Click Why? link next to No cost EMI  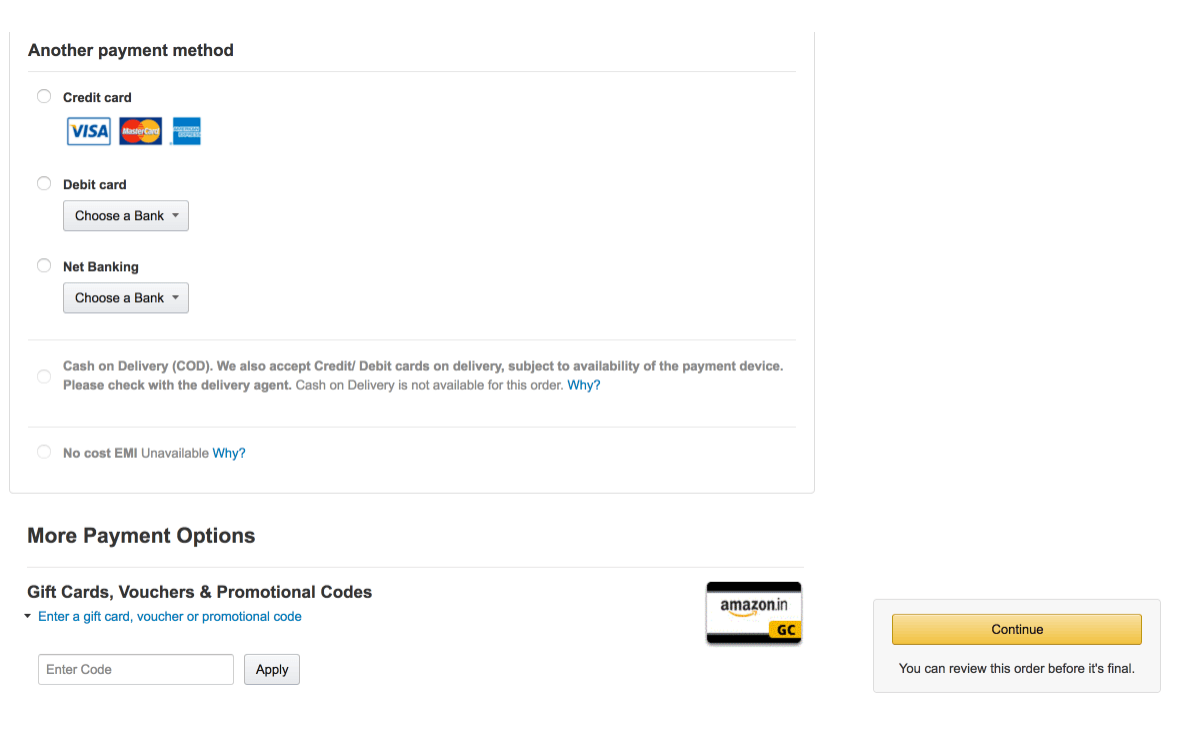[x=229, y=453]
